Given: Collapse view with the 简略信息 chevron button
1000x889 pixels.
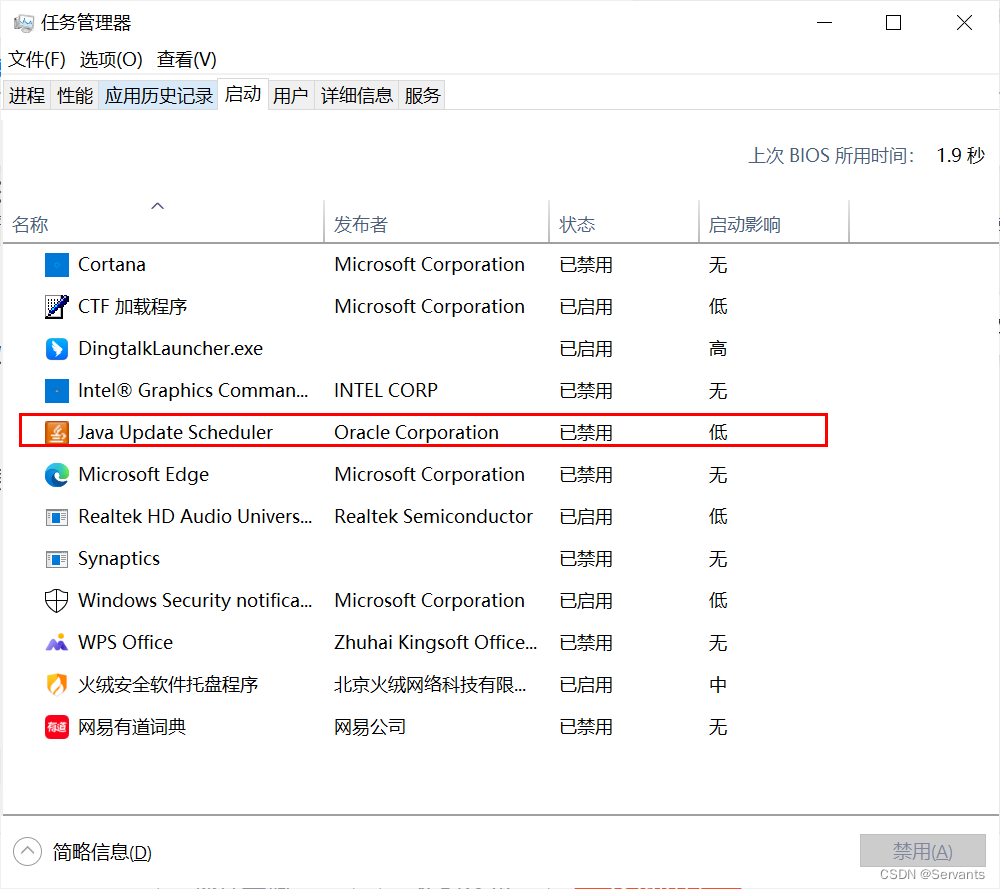Looking at the screenshot, I should (x=27, y=851).
